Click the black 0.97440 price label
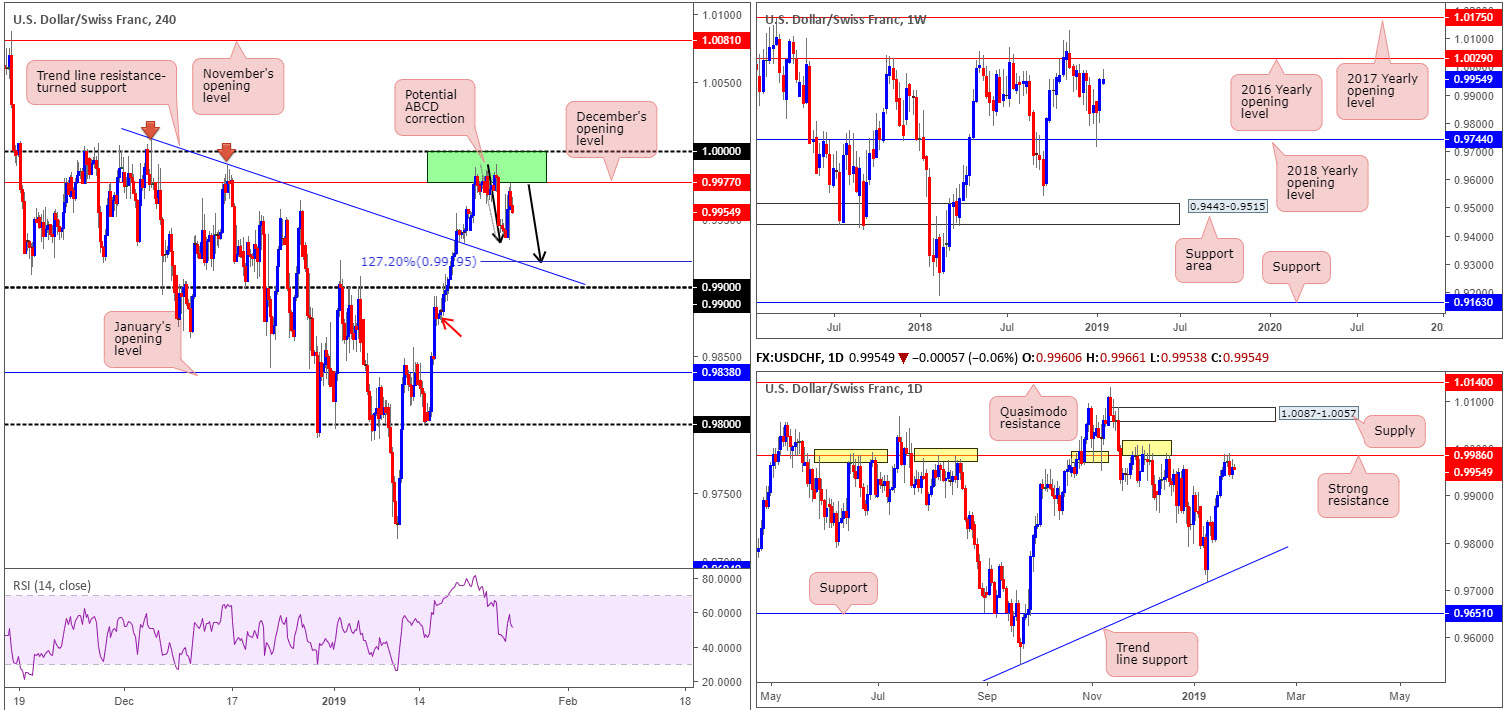 pyautogui.click(x=1475, y=141)
